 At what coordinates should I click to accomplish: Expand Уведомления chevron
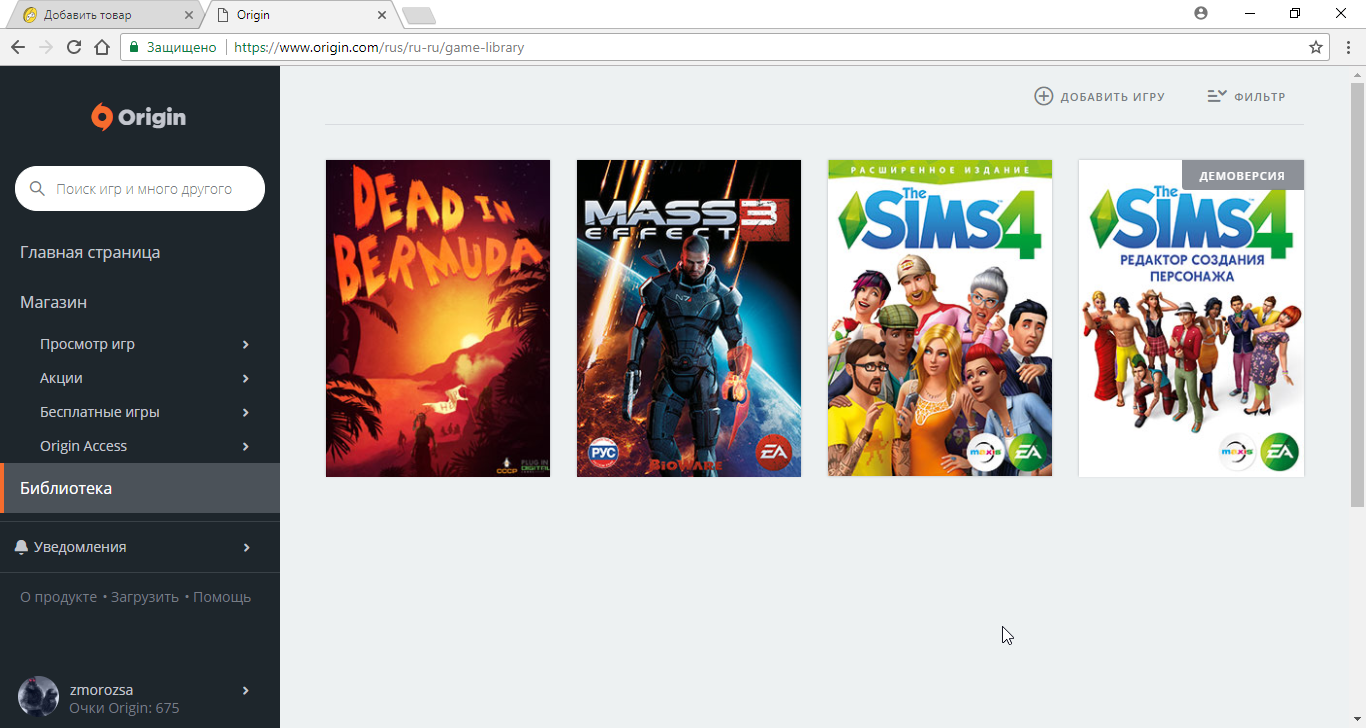pyautogui.click(x=246, y=547)
